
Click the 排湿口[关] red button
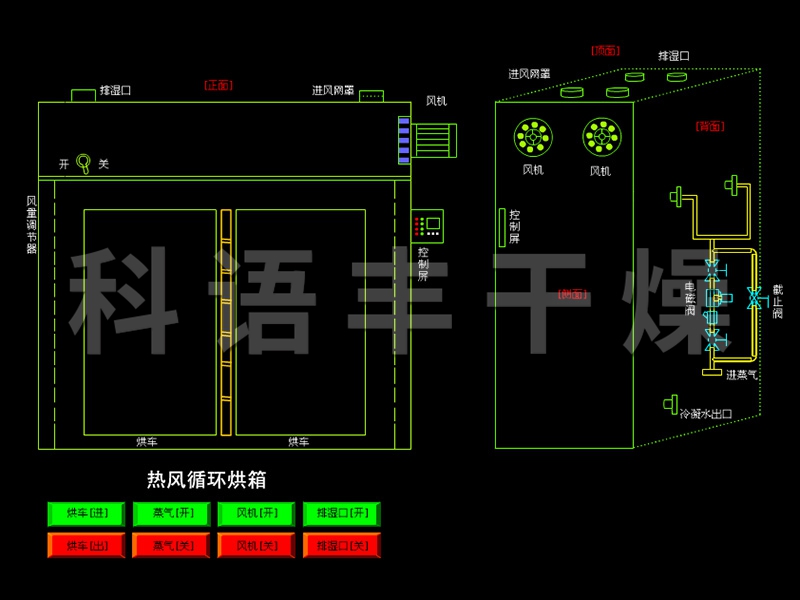pos(342,545)
